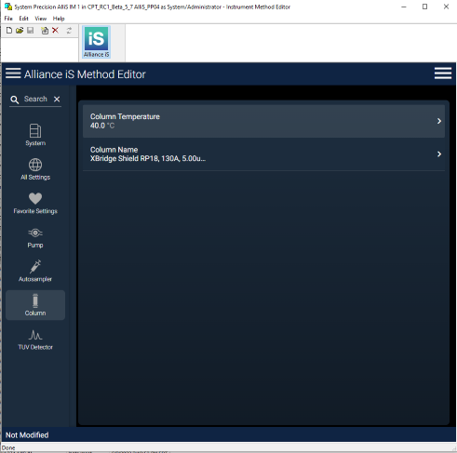The width and height of the screenshot is (457, 453).
Task: Open Autosampler settings in the sidebar
Action: click(35, 271)
